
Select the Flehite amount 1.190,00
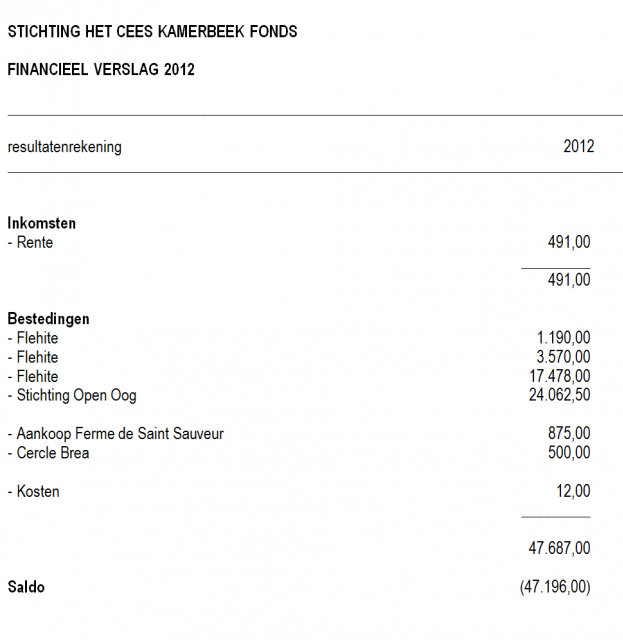[x=563, y=338]
